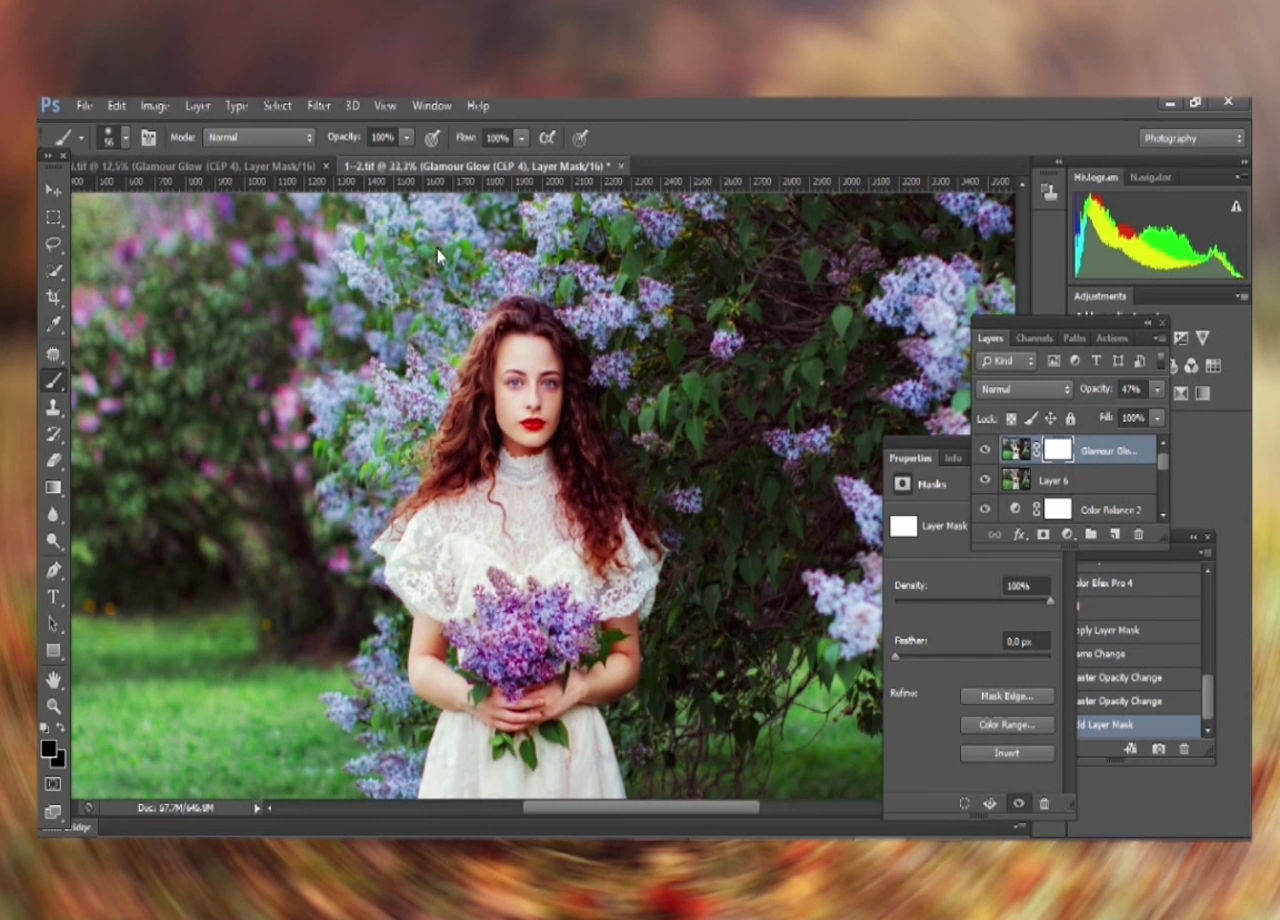The width and height of the screenshot is (1280, 920).
Task: Select the Quick Selection tool
Action: point(53,271)
